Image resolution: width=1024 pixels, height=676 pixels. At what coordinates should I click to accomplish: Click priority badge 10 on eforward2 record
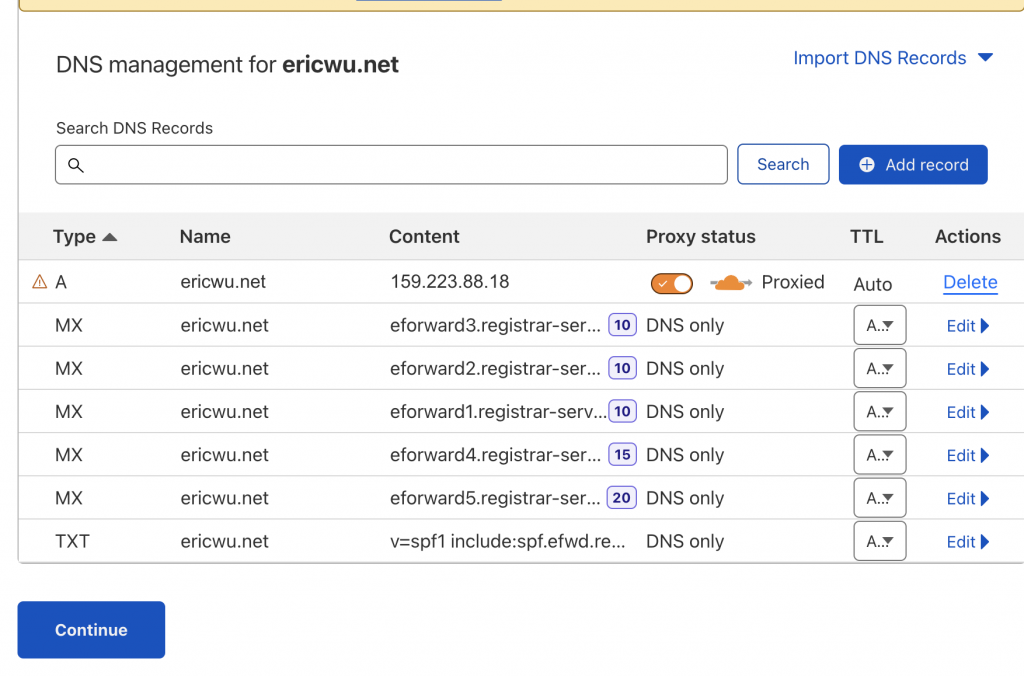pos(622,368)
